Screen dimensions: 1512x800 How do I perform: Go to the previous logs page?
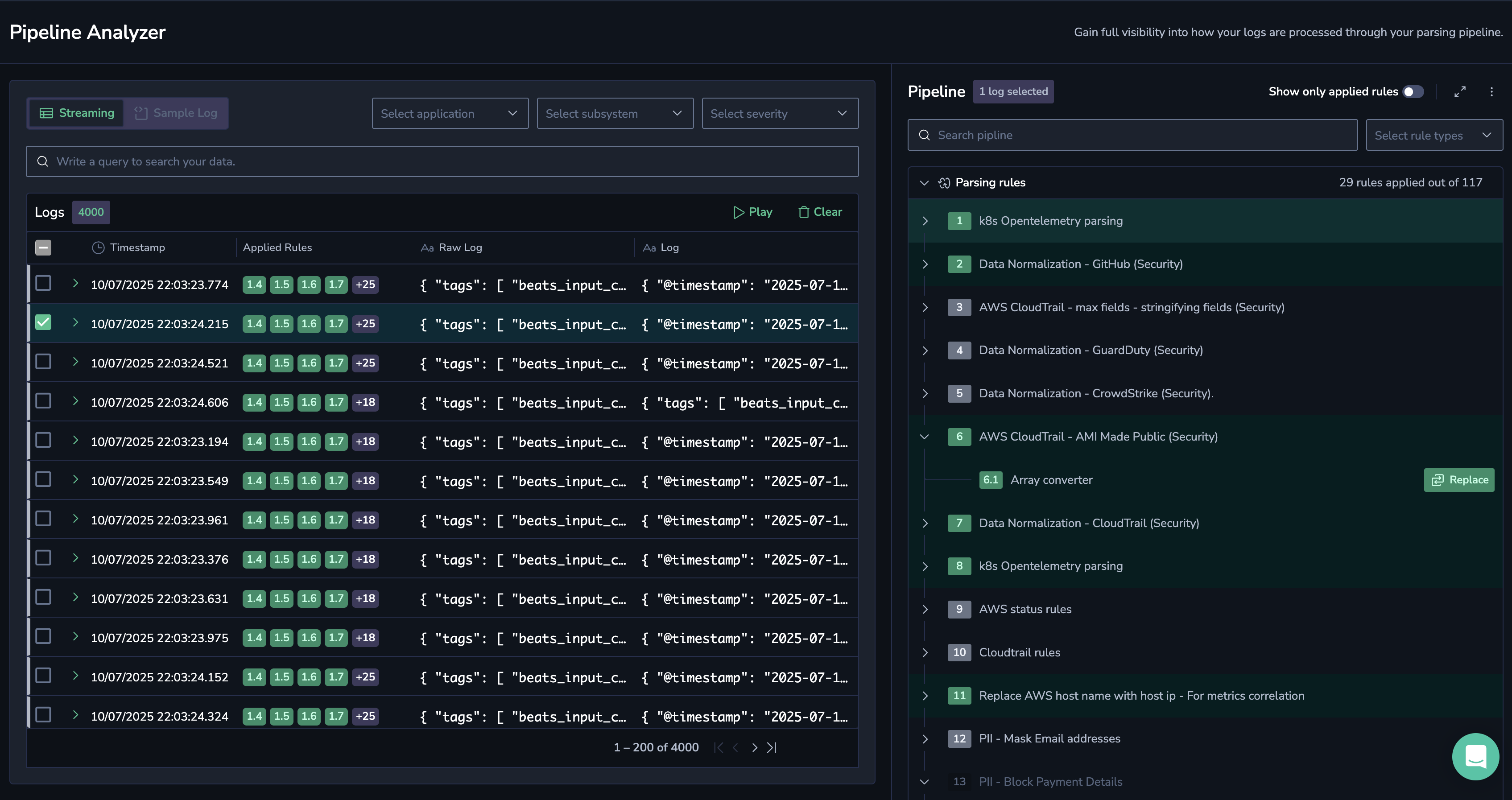click(736, 747)
